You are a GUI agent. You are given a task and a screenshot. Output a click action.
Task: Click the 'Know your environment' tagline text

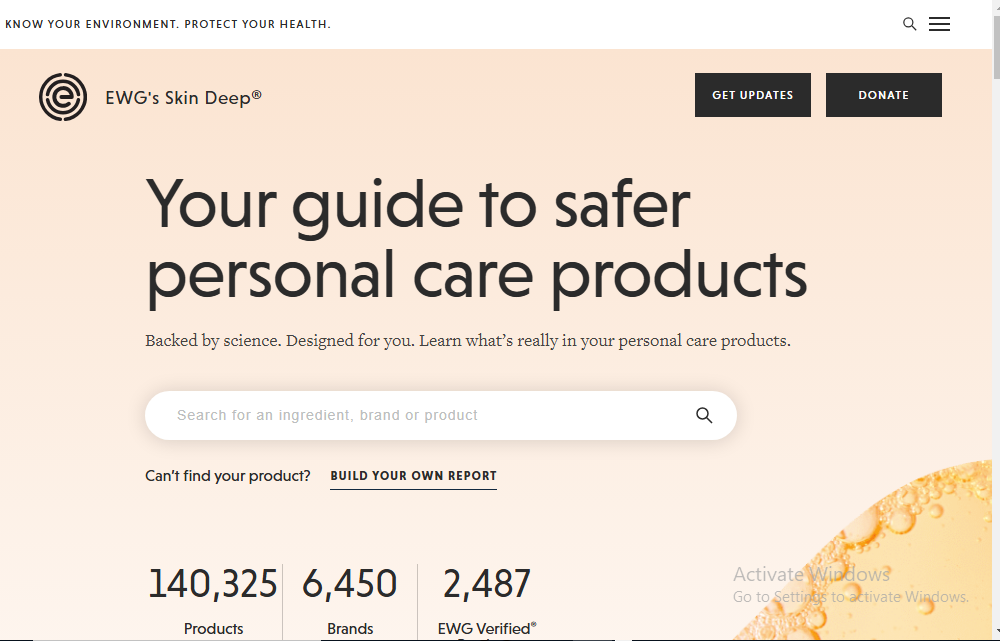[167, 24]
